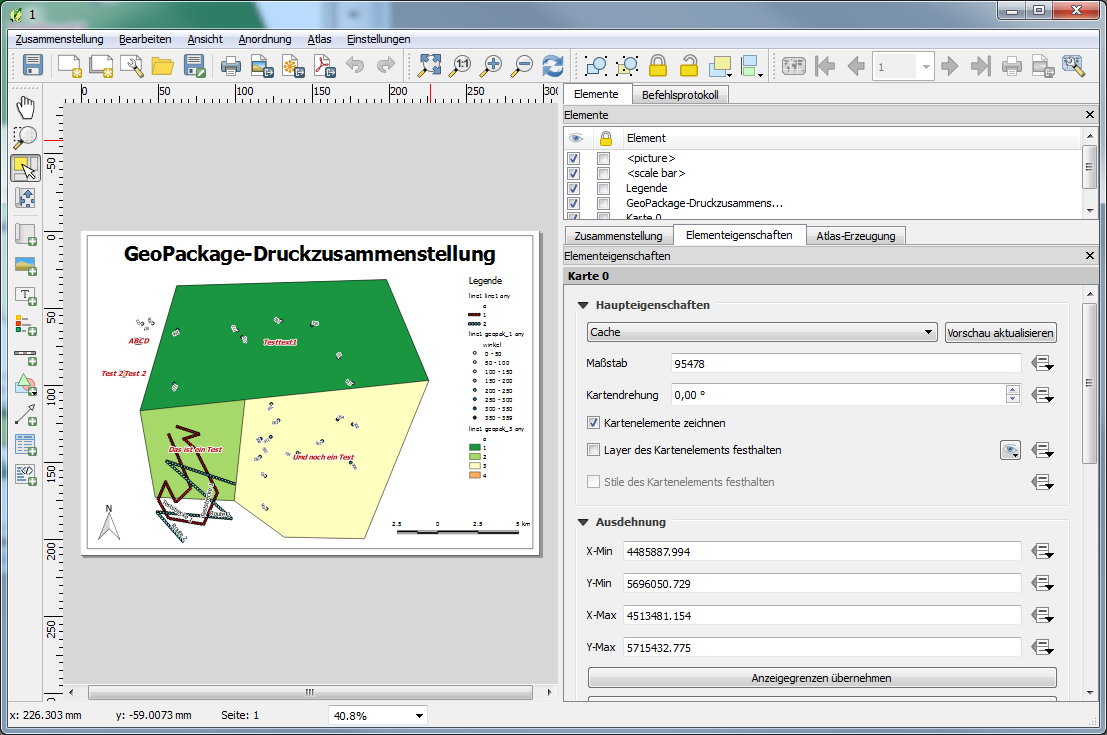Switch to the Atlas-Erzeugung tab
This screenshot has height=735, width=1107.
(x=855, y=236)
